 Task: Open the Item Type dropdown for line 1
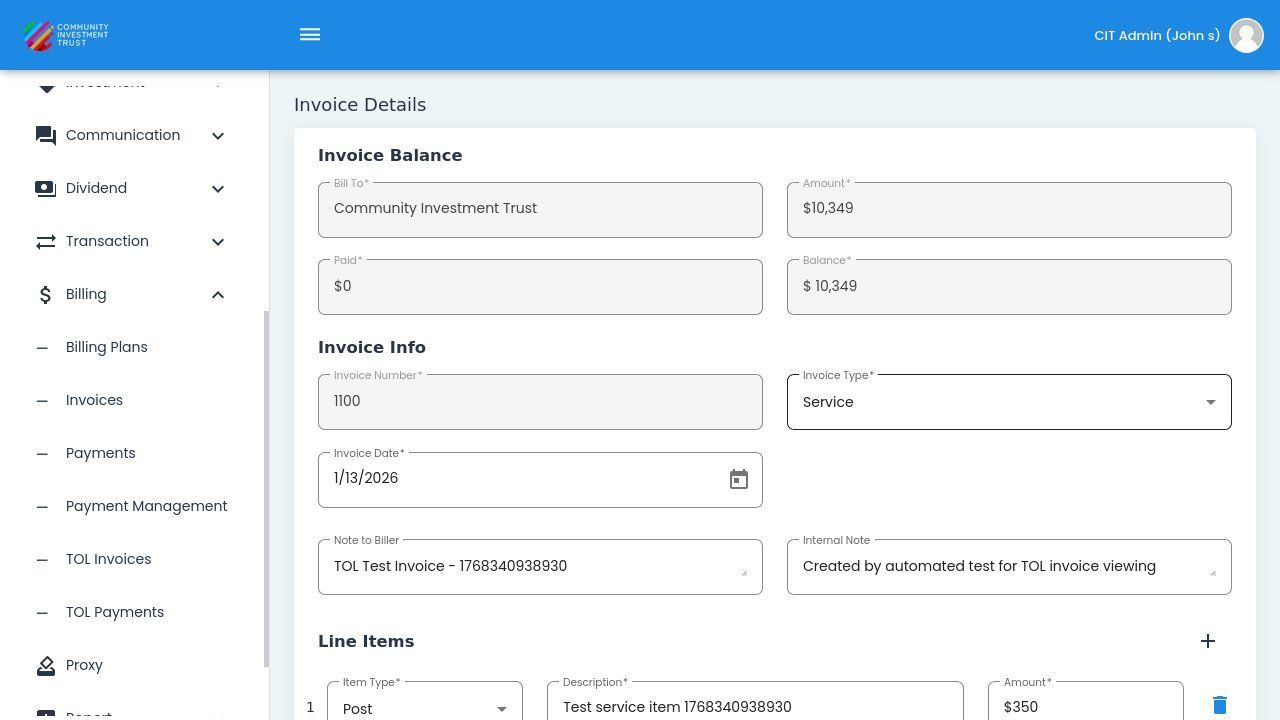click(424, 707)
